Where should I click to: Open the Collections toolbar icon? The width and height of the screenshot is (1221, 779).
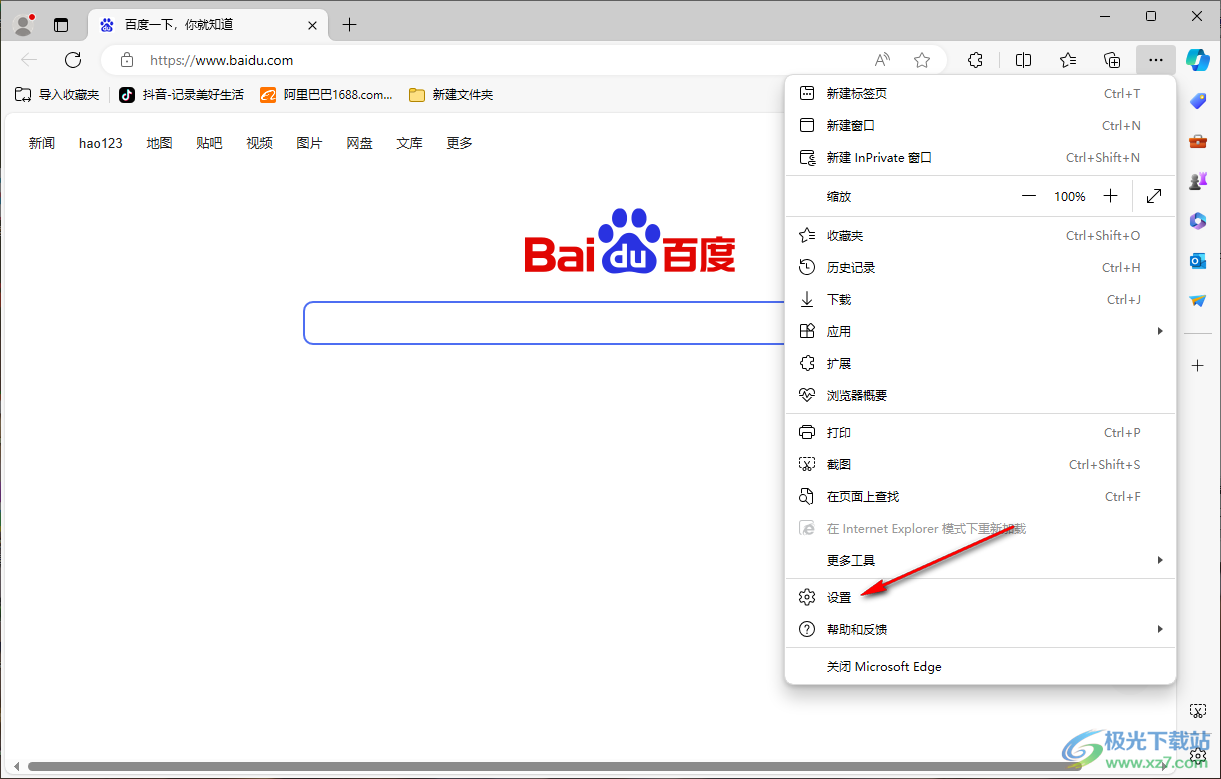tap(1112, 60)
